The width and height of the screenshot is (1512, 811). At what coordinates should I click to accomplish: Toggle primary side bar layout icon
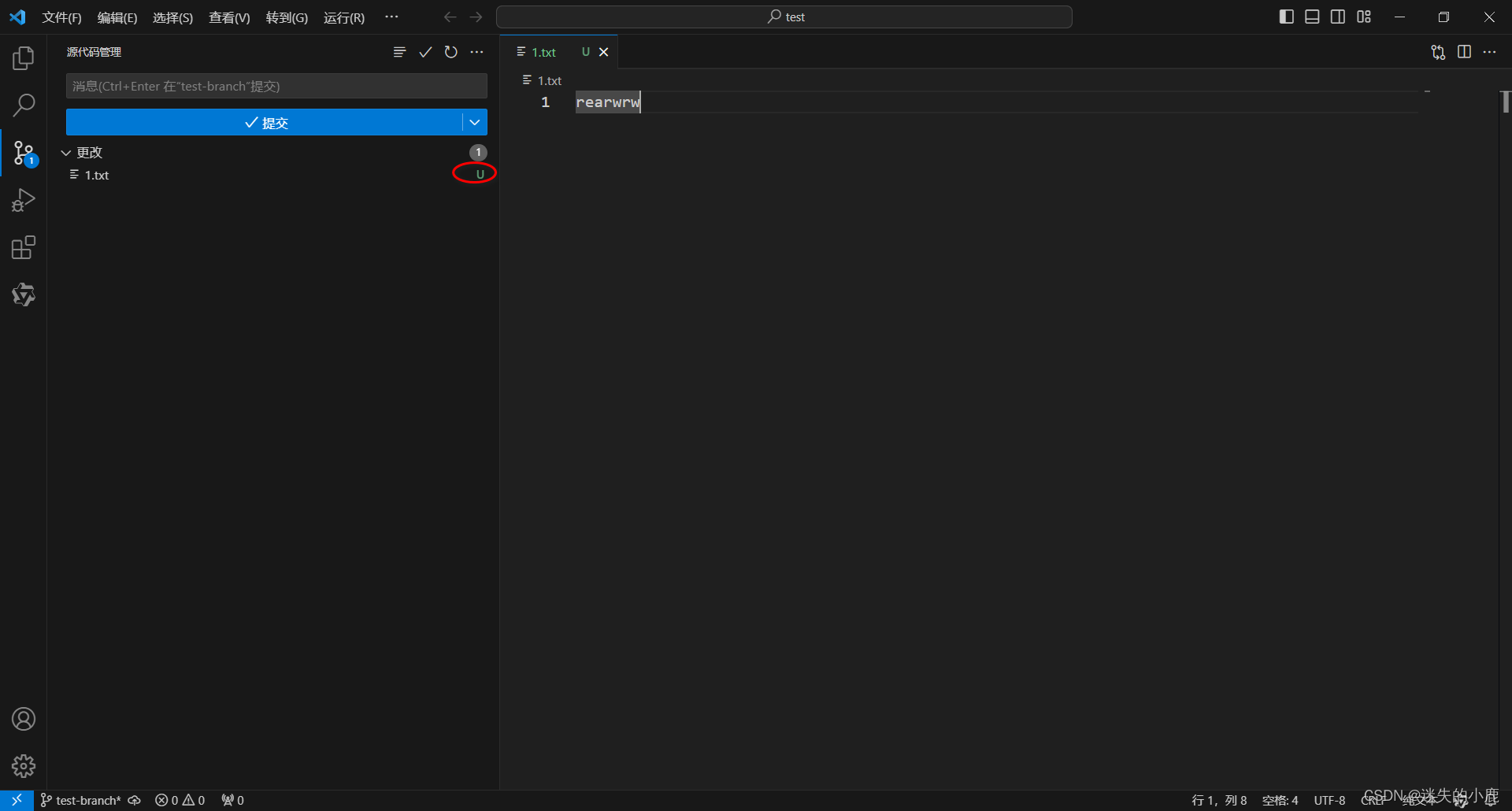coord(1287,17)
